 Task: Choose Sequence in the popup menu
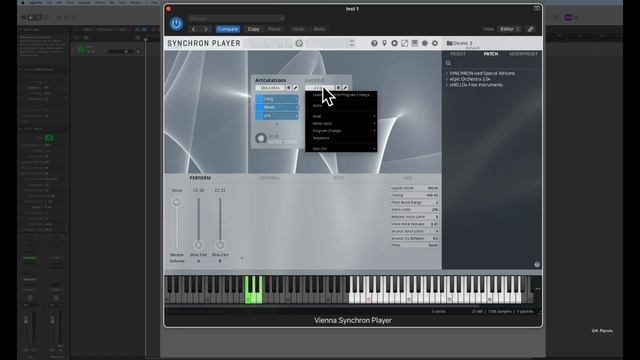click(341, 138)
